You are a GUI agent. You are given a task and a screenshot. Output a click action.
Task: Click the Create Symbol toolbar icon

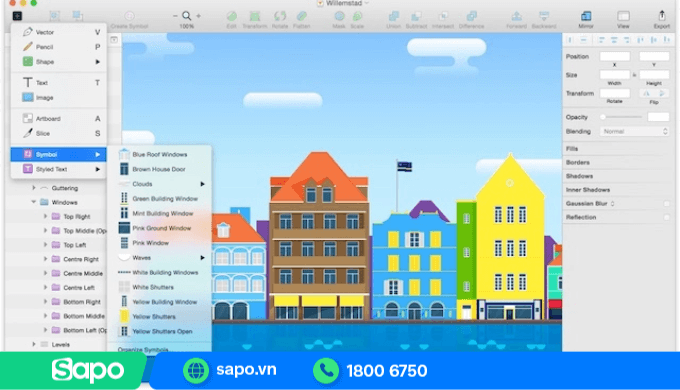click(129, 16)
